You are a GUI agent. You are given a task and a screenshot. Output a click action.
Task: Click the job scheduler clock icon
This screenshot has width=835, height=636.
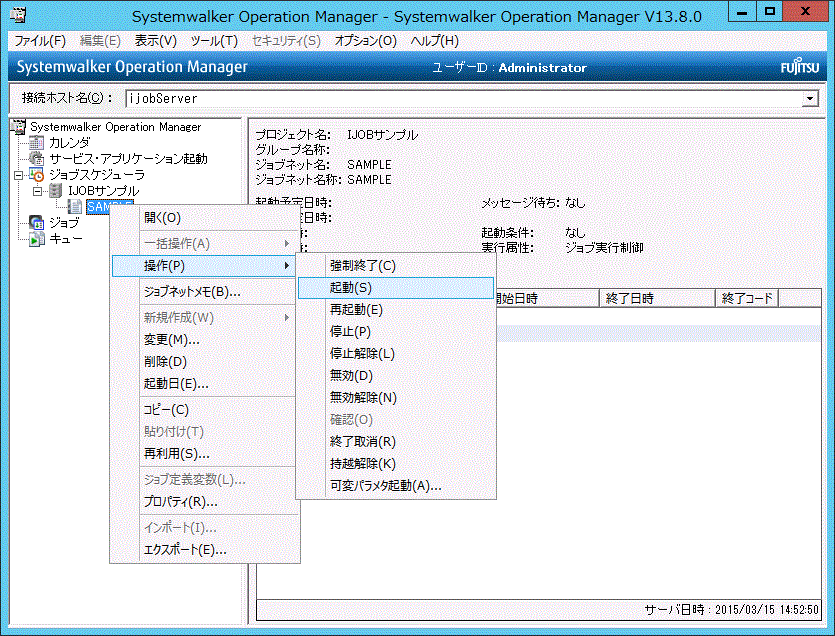click(x=37, y=175)
